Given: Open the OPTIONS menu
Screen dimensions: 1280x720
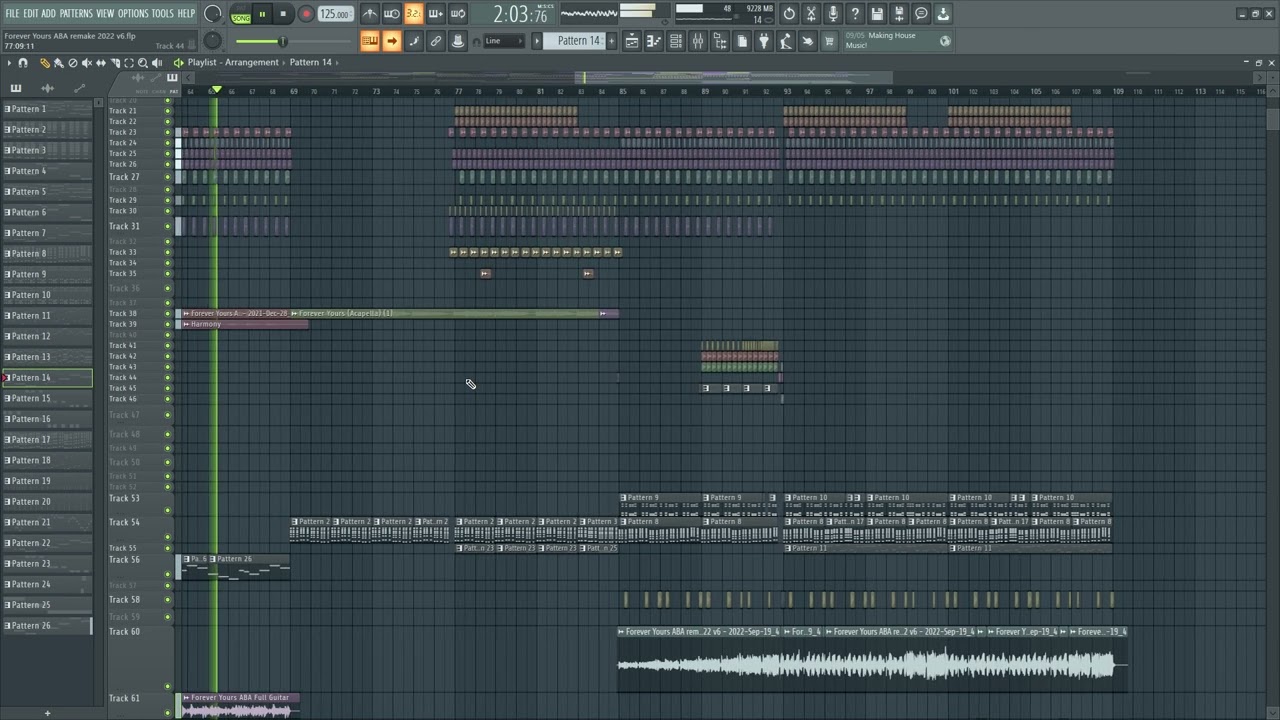Looking at the screenshot, I should pos(133,13).
